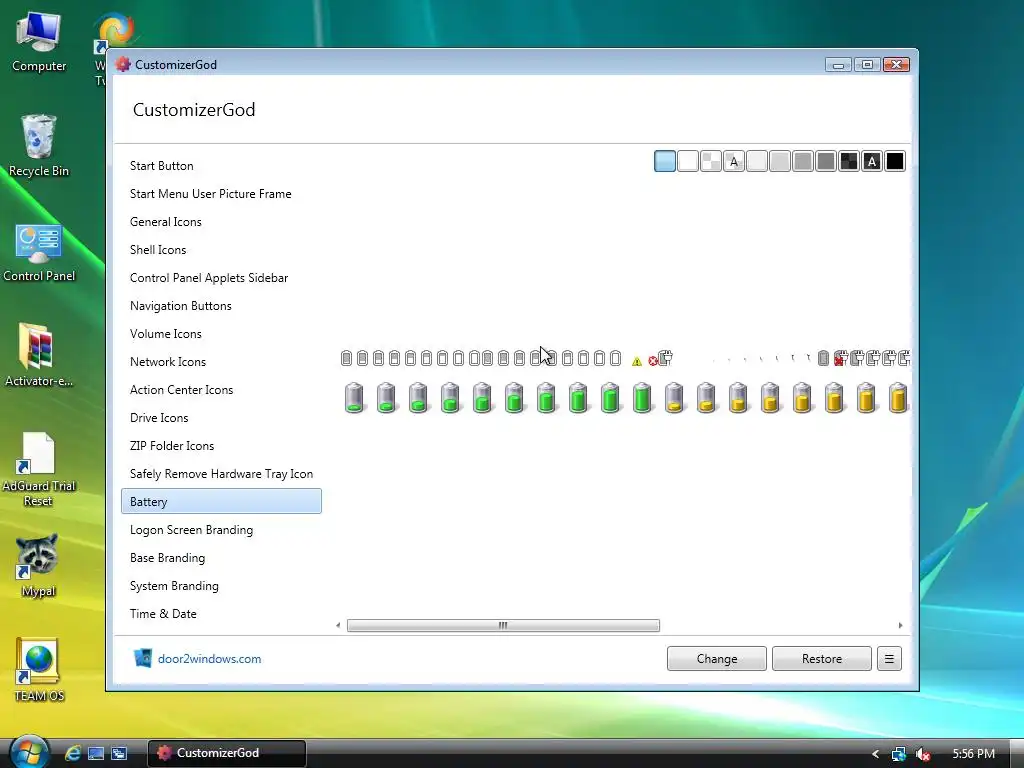
Task: Select the AdGuard Trial Reset shortcut
Action: pos(39,469)
